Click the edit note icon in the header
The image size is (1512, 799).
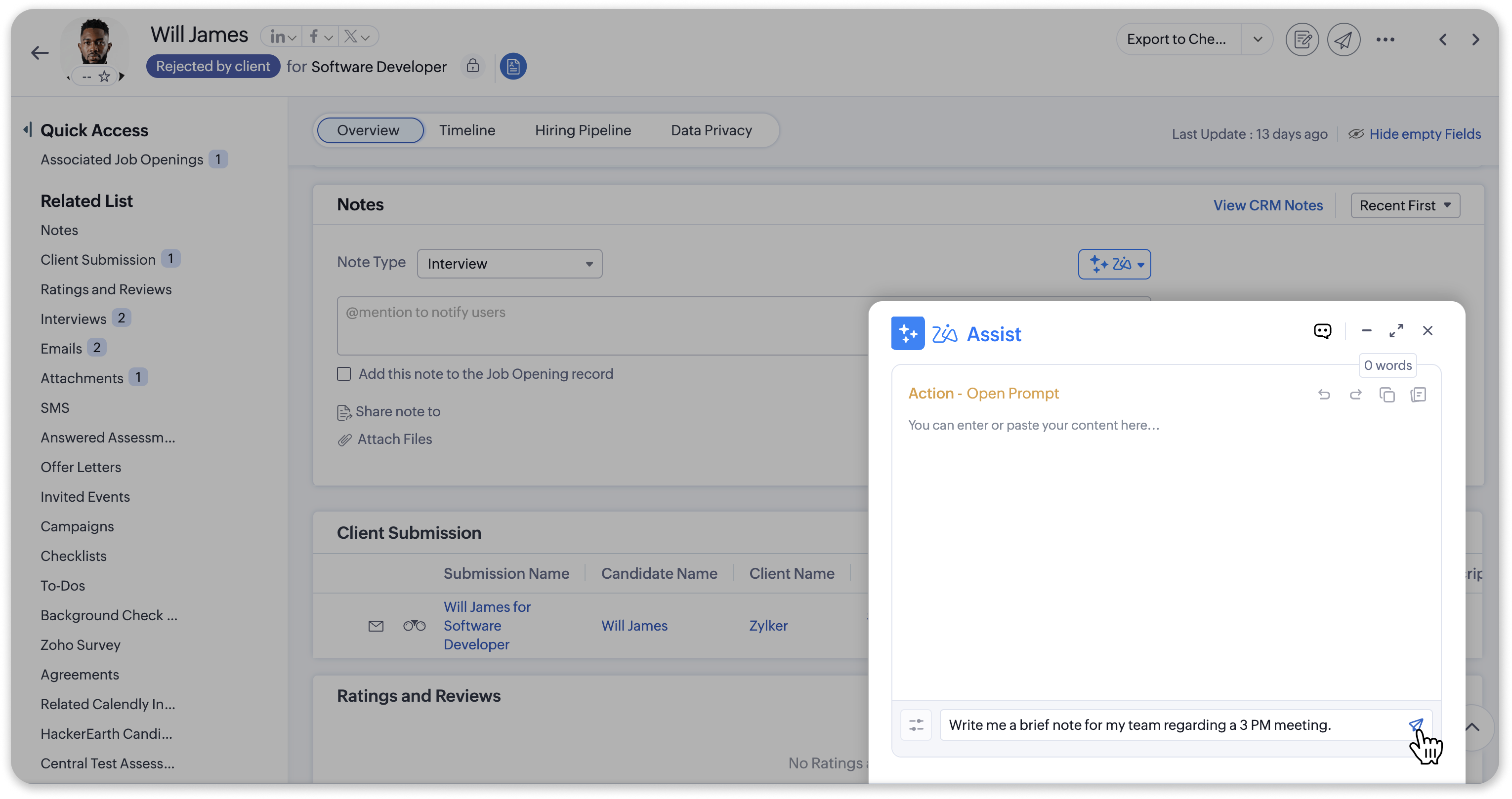tap(1302, 40)
